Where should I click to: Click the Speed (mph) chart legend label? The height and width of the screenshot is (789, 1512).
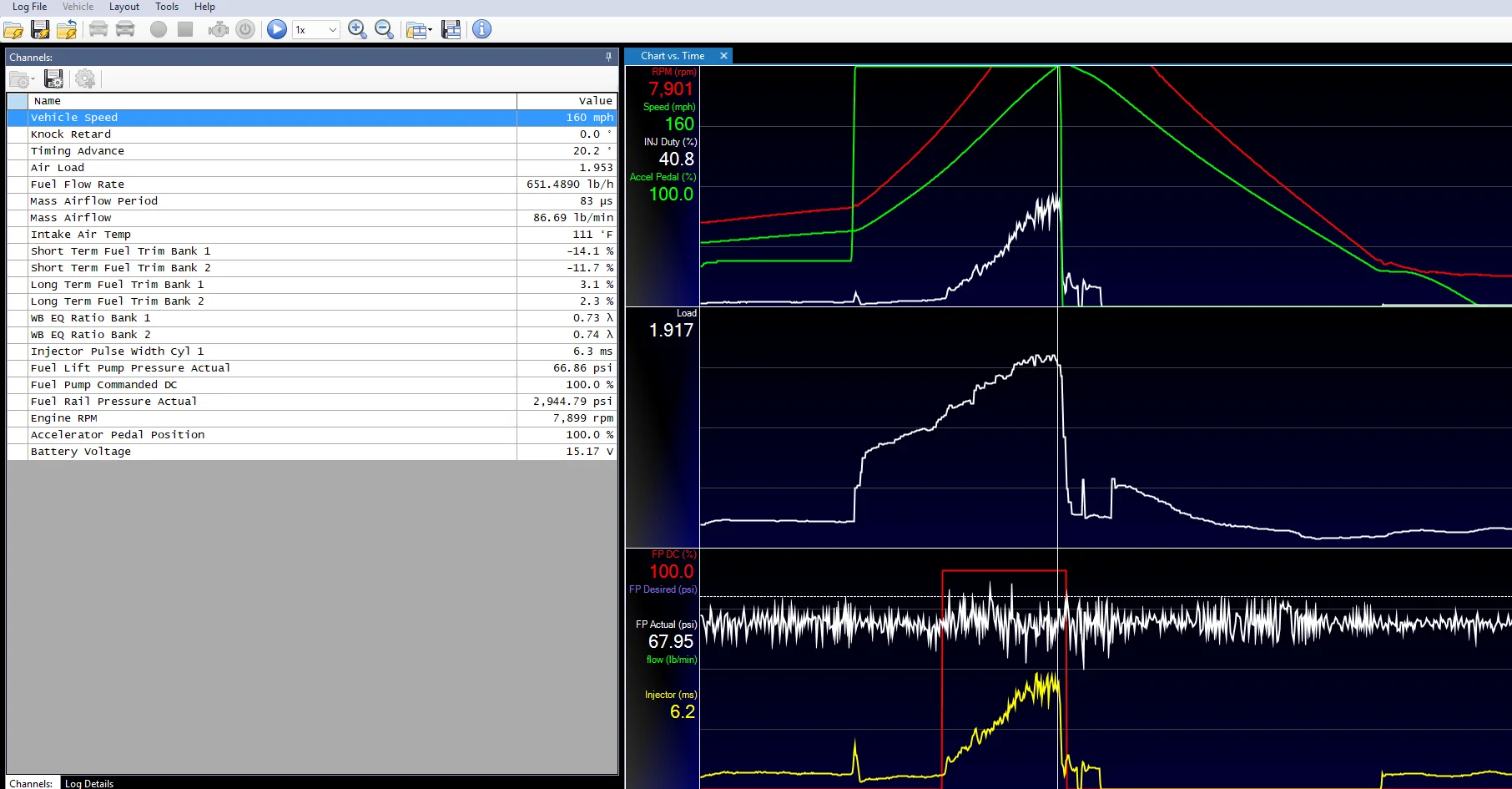point(669,107)
